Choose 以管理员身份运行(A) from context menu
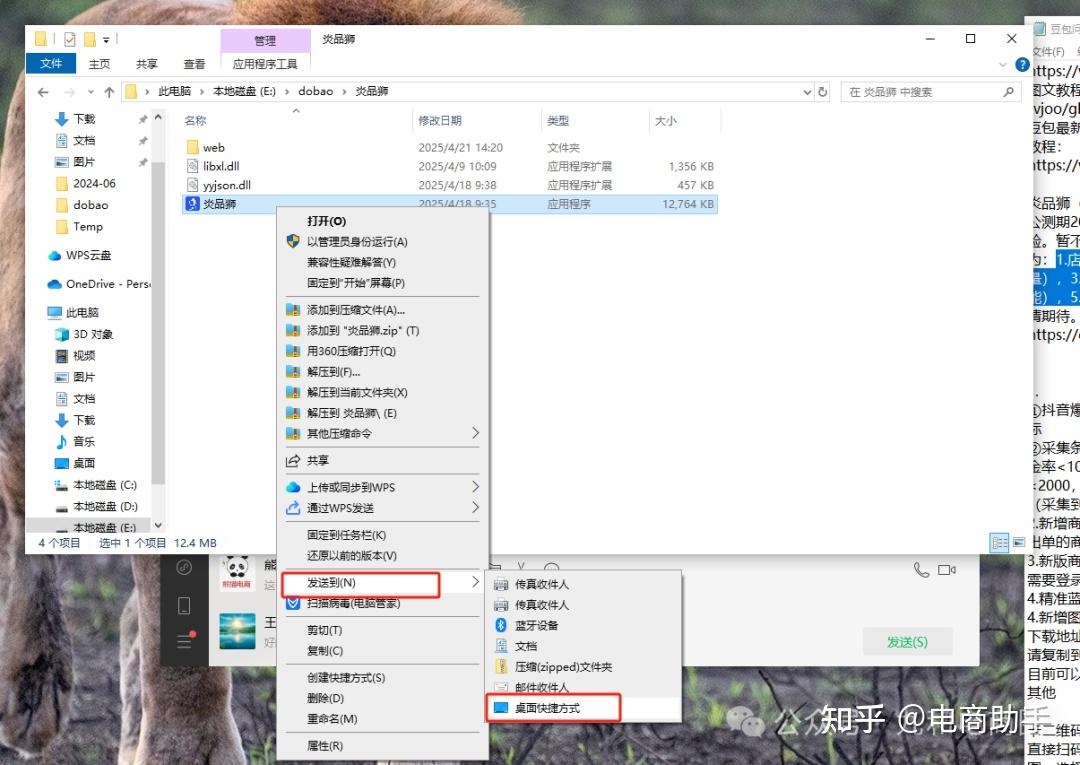This screenshot has width=1080, height=765. tap(357, 242)
